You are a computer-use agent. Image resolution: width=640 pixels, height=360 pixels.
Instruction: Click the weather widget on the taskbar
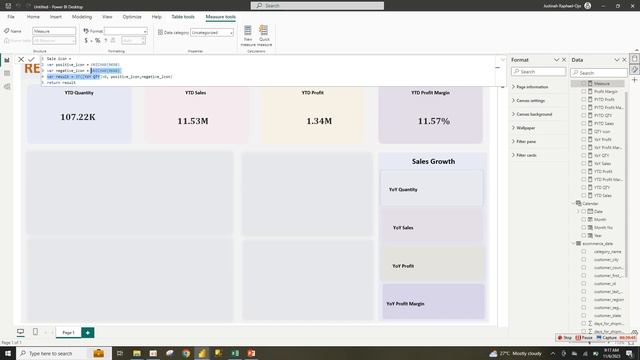coord(517,353)
